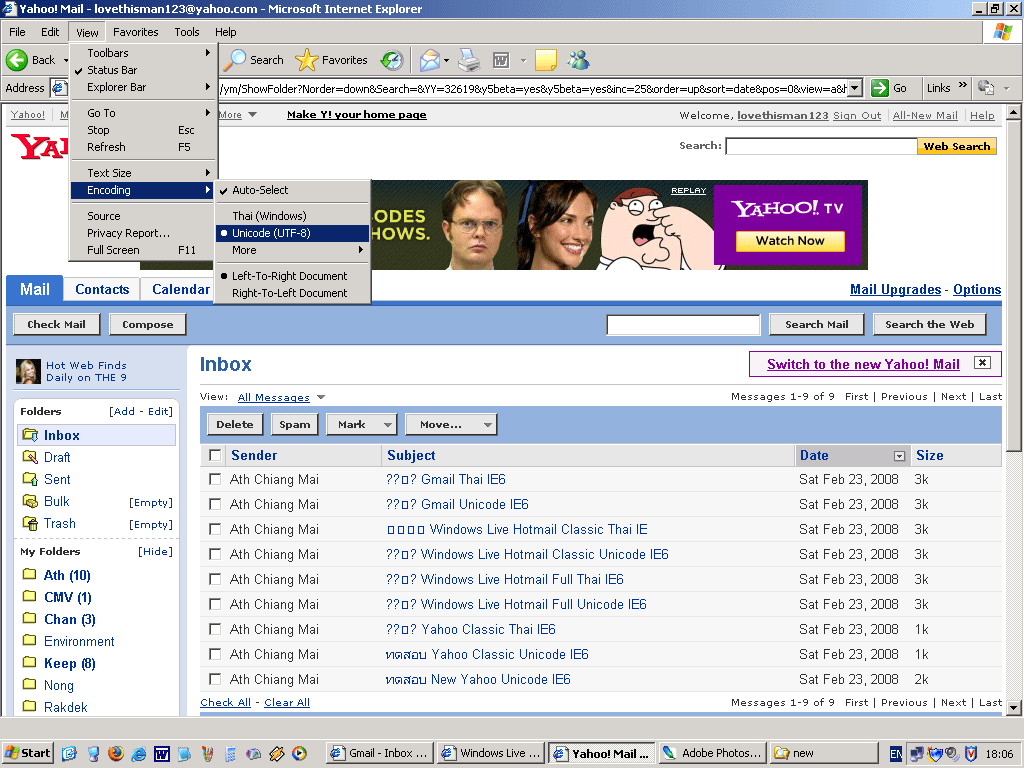
Task: Click the Discuss note toolbar icon
Action: 545,60
